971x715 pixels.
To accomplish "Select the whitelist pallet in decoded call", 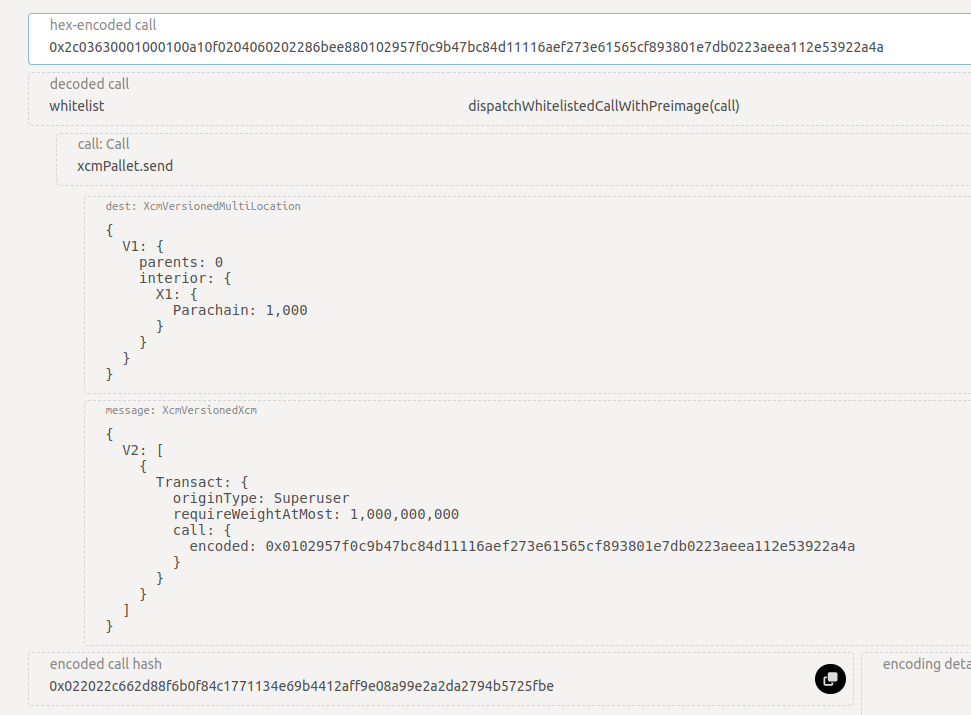I will coord(77,106).
